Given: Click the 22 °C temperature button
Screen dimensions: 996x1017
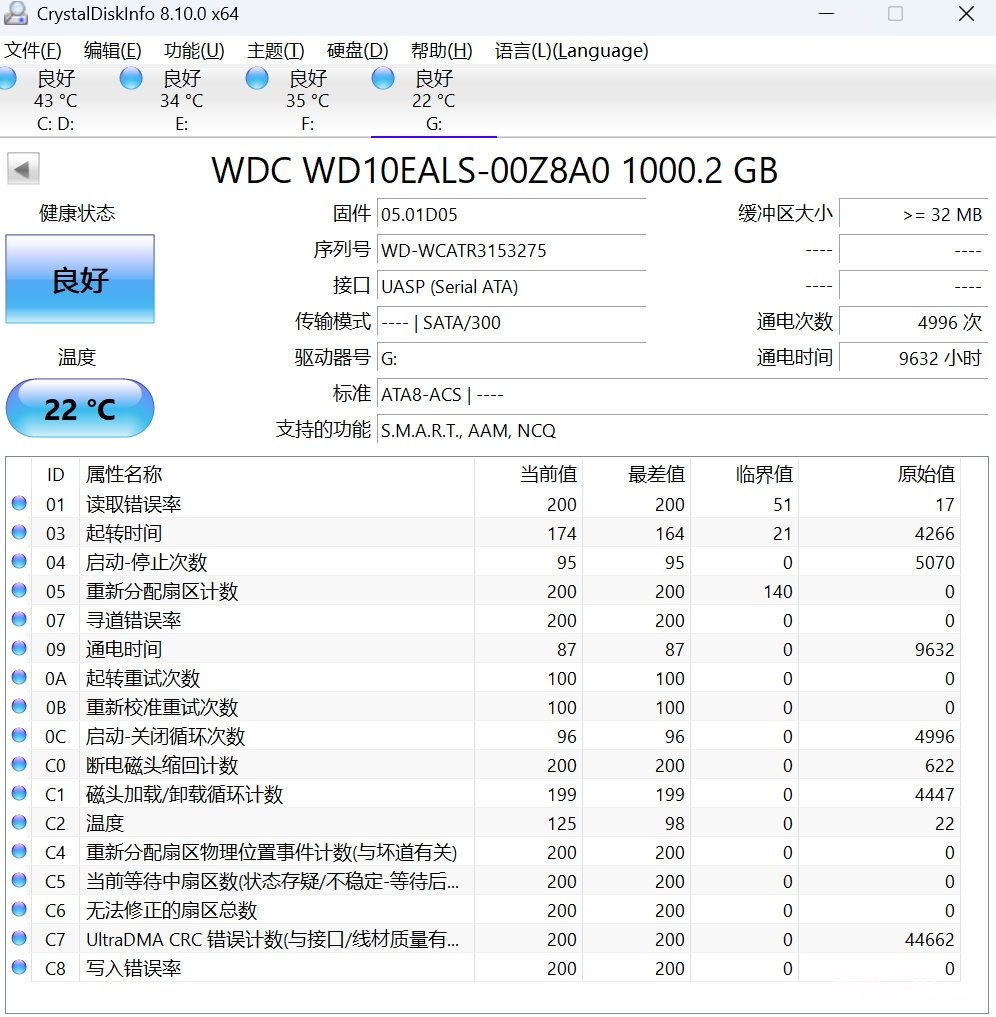Looking at the screenshot, I should coord(80,409).
